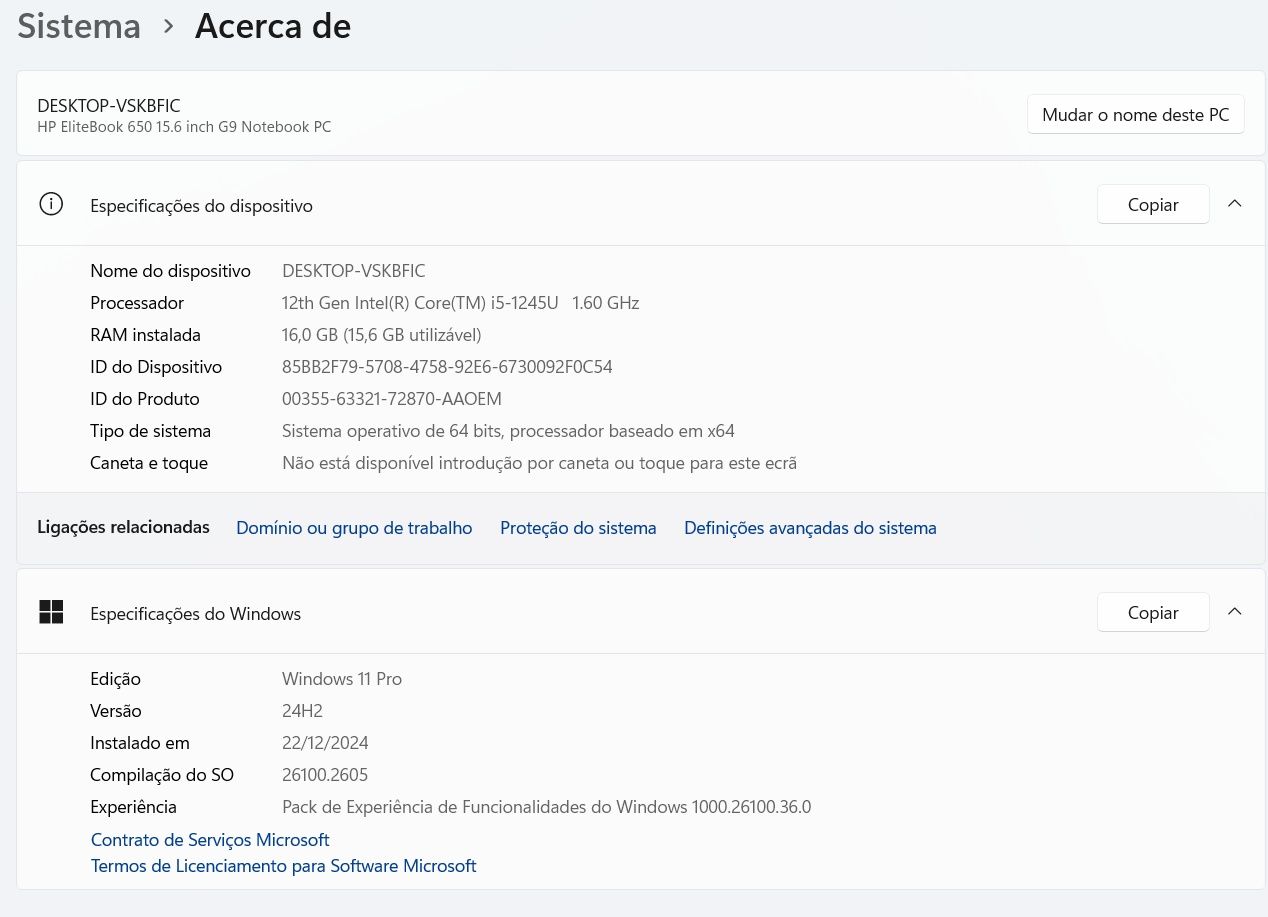The image size is (1268, 917).
Task: Select the 24H2 version value
Action: coord(302,711)
